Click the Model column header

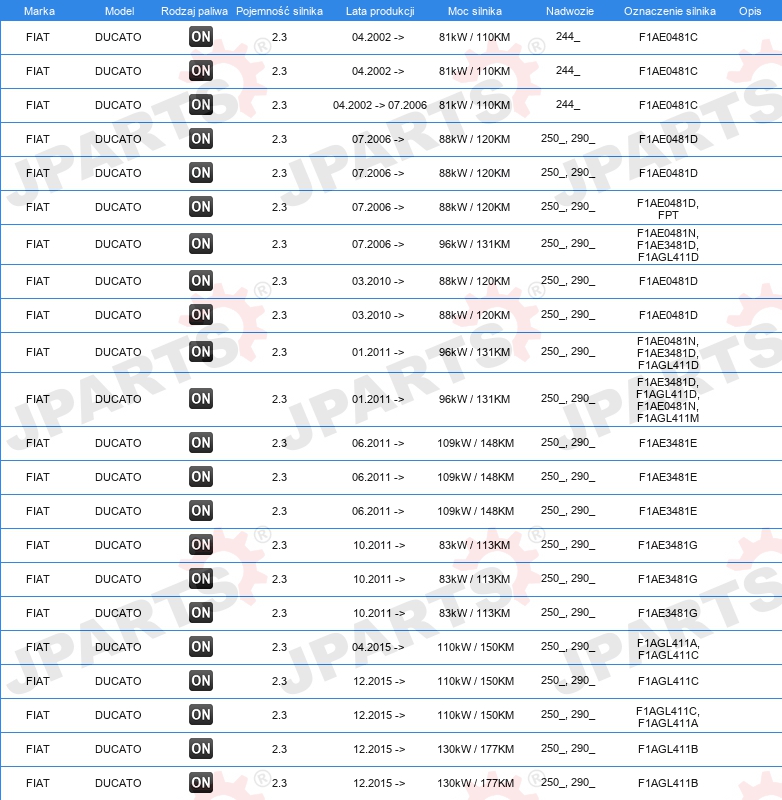[x=119, y=11]
